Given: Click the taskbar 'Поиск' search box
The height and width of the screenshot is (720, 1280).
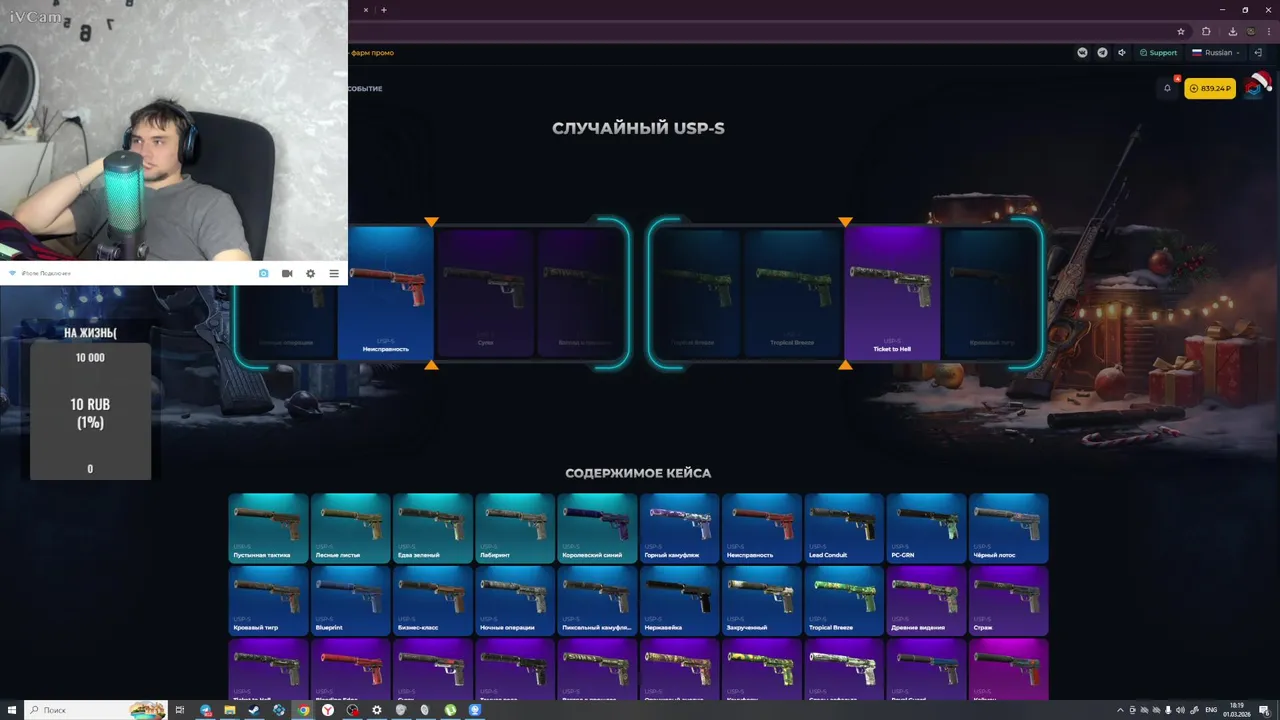Looking at the screenshot, I should (95, 710).
